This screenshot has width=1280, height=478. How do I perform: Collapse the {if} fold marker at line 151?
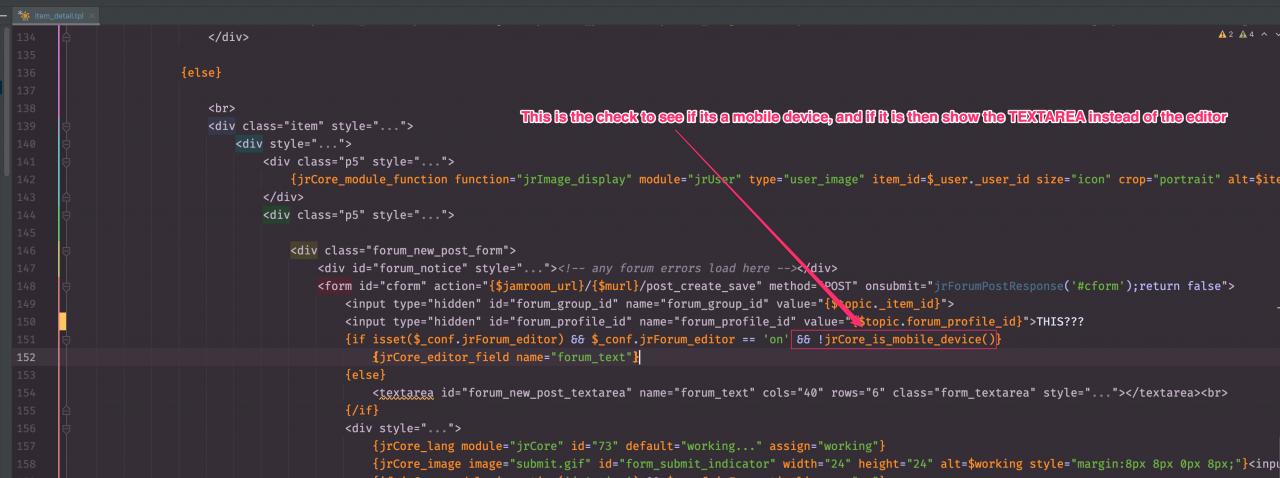(66, 340)
